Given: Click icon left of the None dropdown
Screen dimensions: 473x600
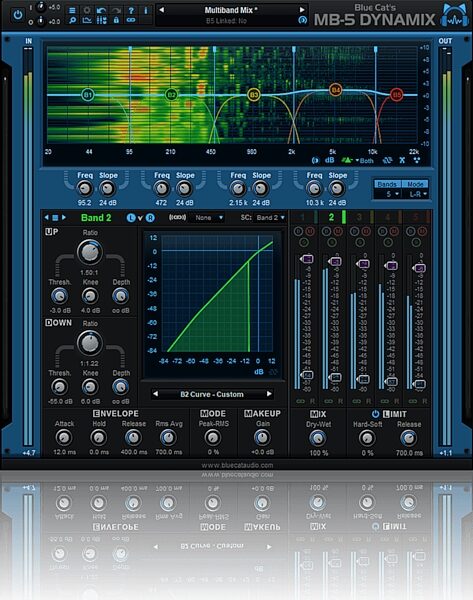Looking at the screenshot, I should click(x=178, y=217).
